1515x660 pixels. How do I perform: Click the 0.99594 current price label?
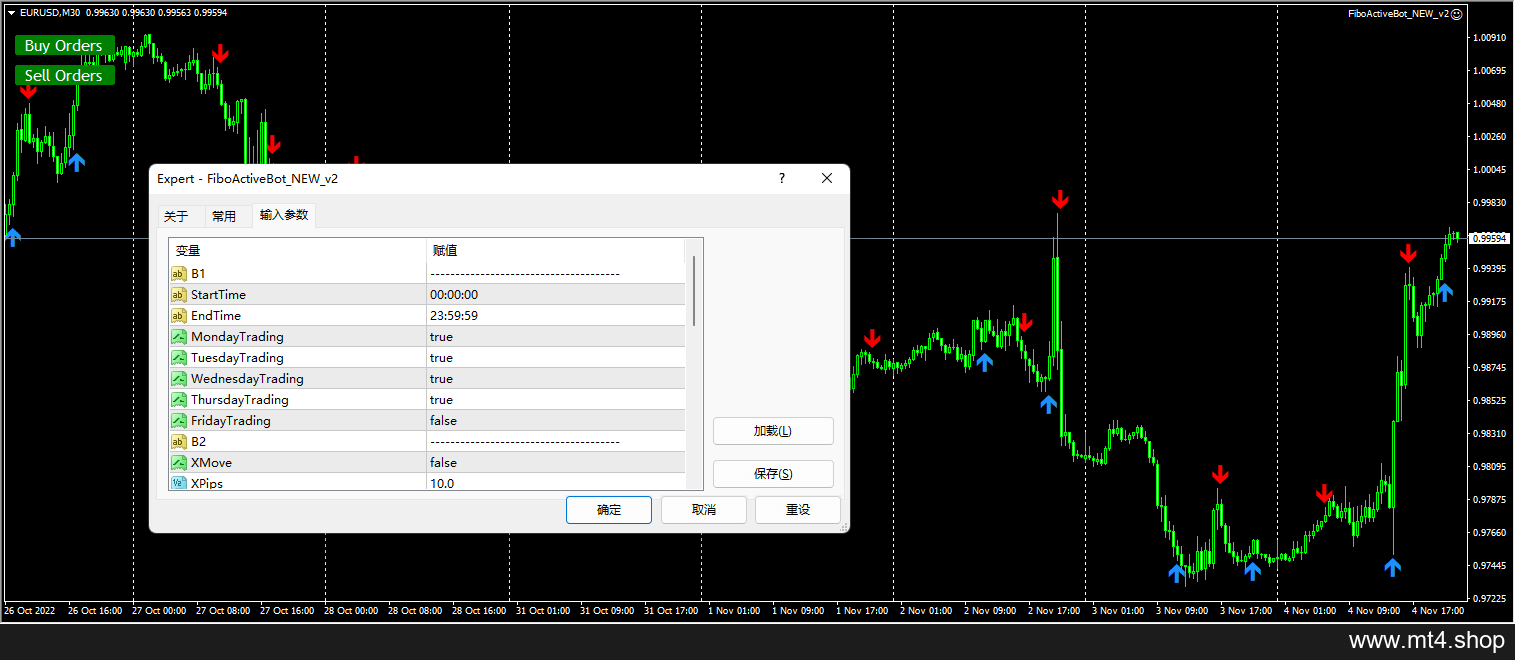[1490, 238]
